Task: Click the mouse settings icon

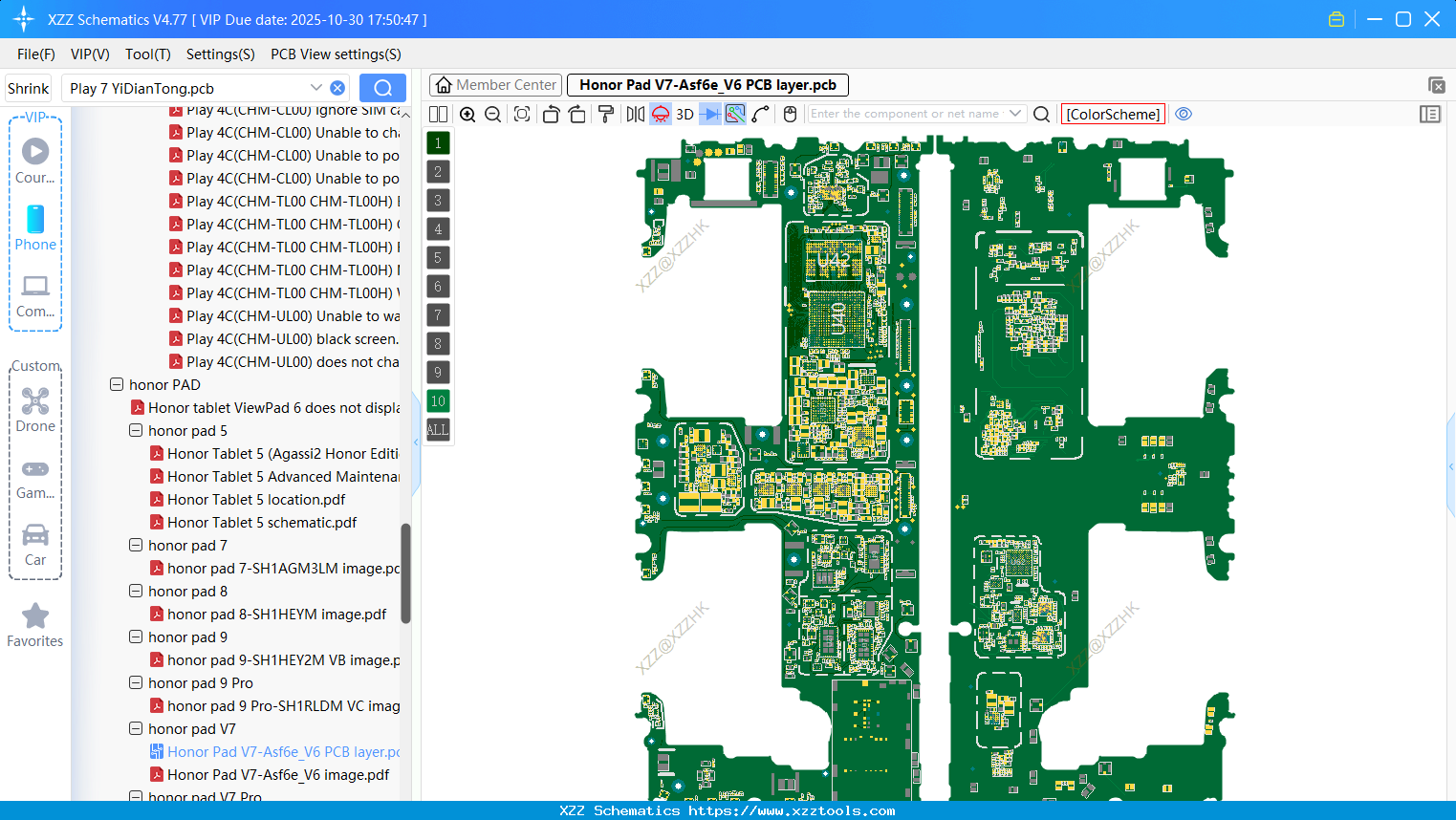Action: [x=790, y=114]
